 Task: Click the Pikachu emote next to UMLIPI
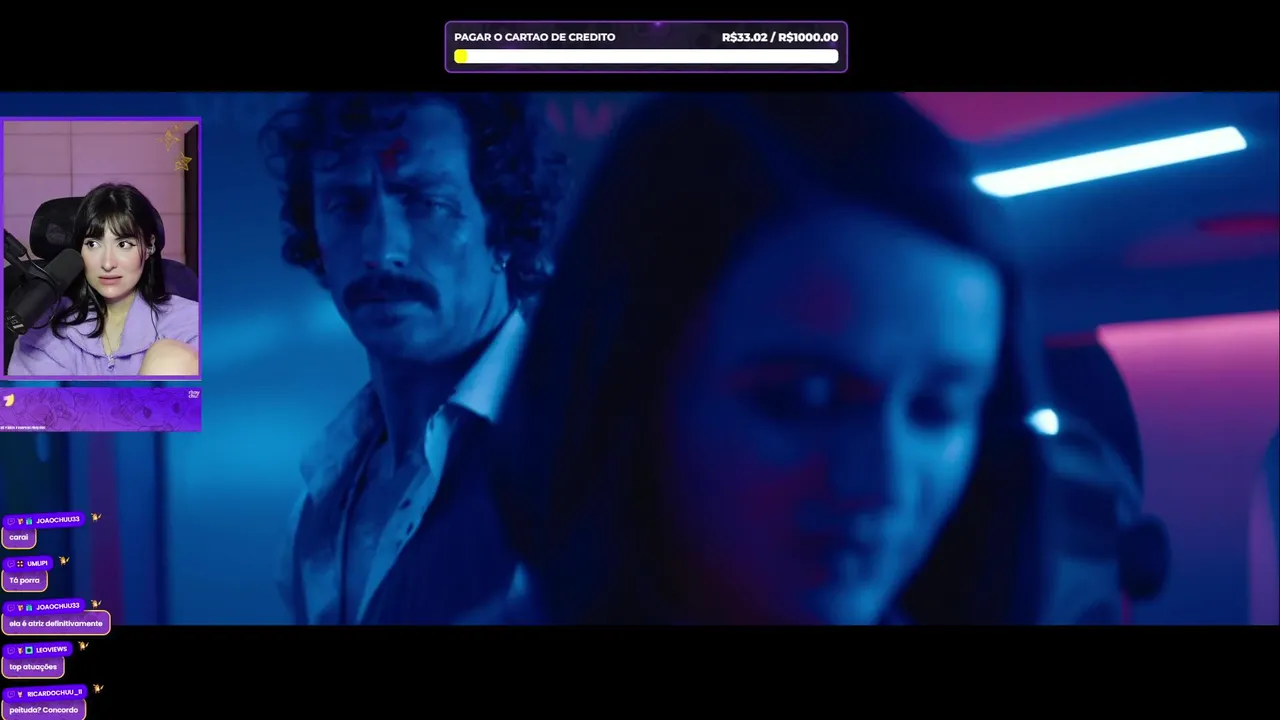point(64,560)
